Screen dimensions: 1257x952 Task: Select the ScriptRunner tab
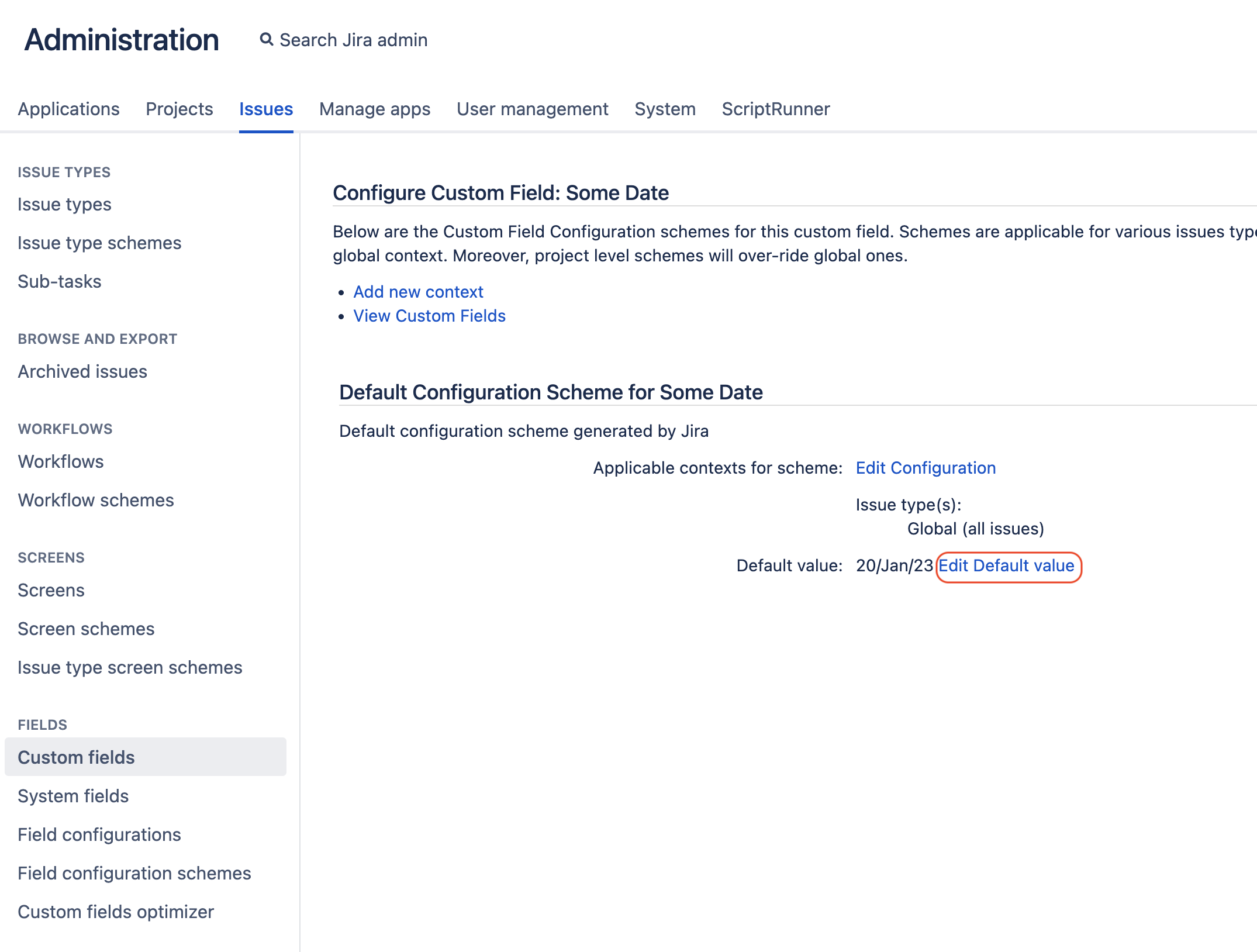(775, 109)
